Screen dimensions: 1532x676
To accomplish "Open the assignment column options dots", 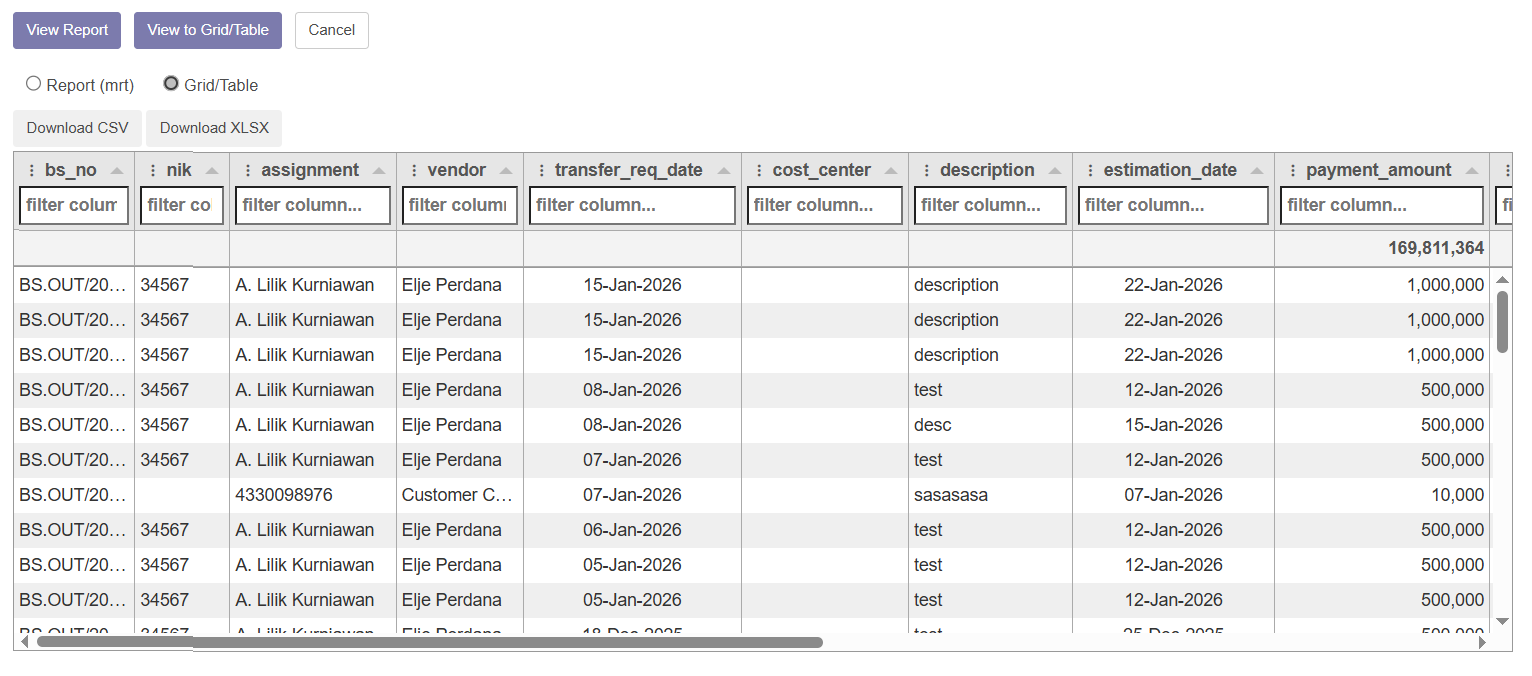I will coord(247,171).
